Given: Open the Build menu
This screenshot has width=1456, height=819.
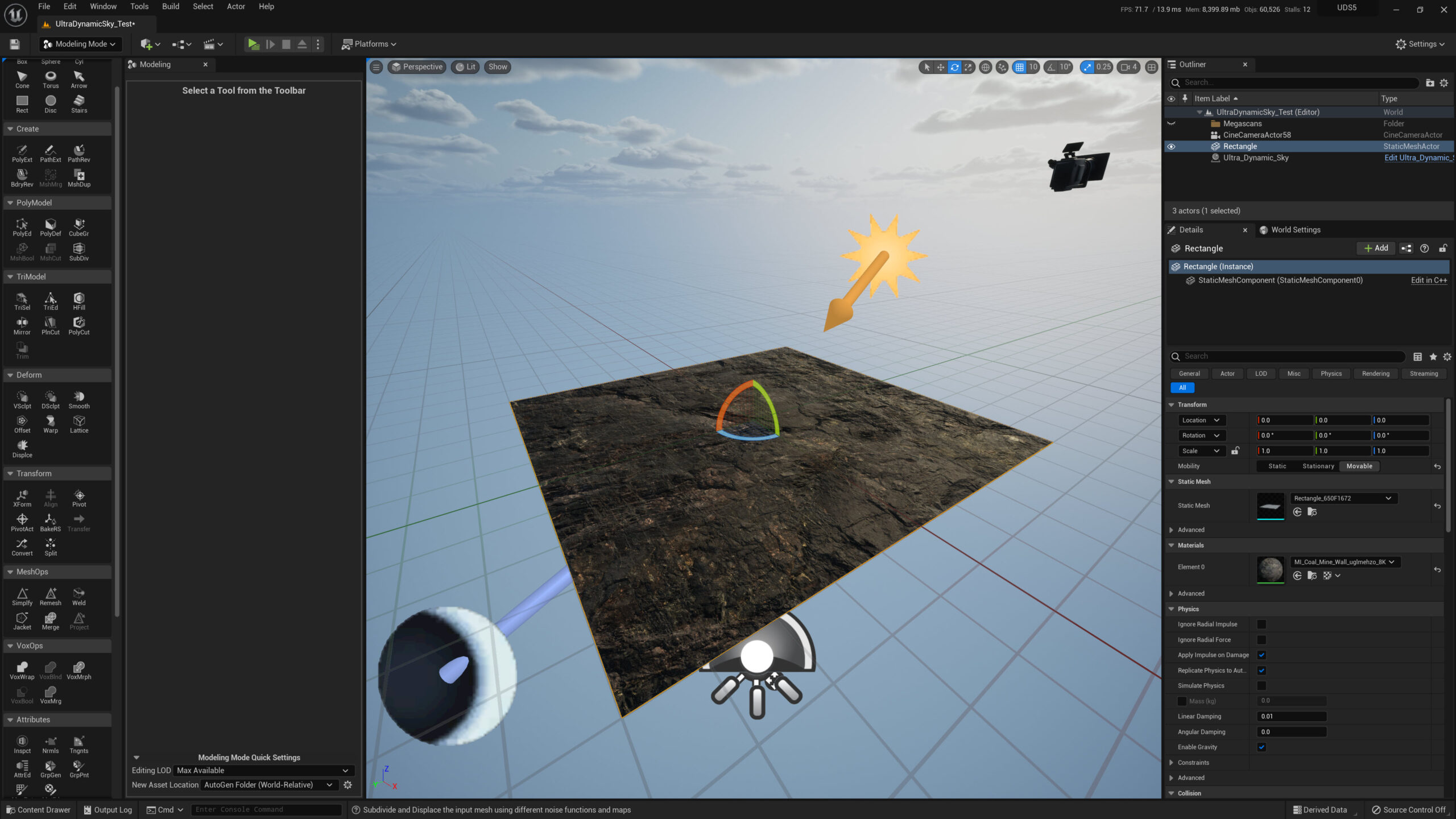Looking at the screenshot, I should coord(170,7).
